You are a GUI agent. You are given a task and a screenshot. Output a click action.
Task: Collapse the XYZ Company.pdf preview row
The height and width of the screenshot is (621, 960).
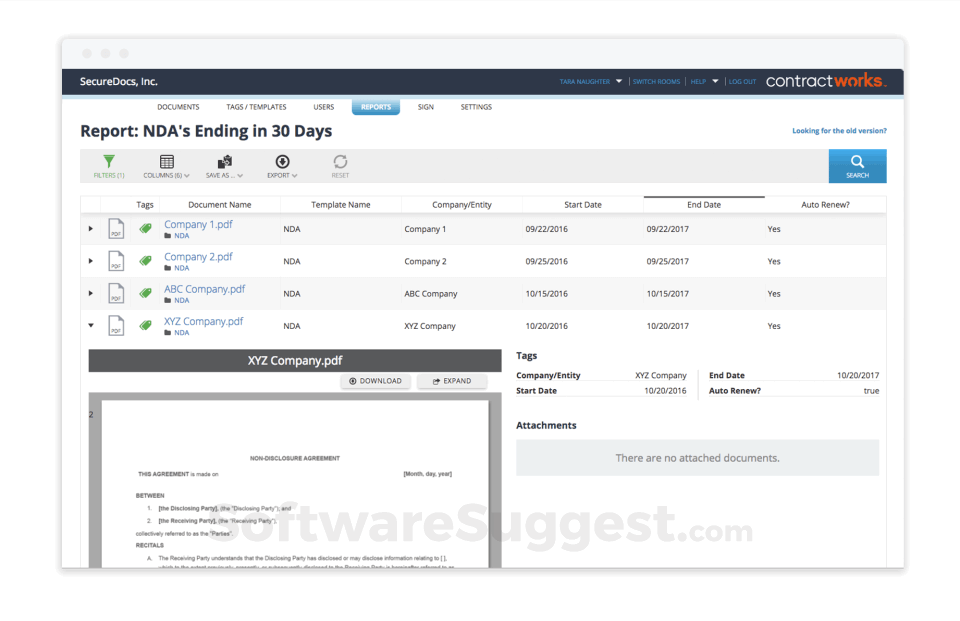(x=88, y=324)
